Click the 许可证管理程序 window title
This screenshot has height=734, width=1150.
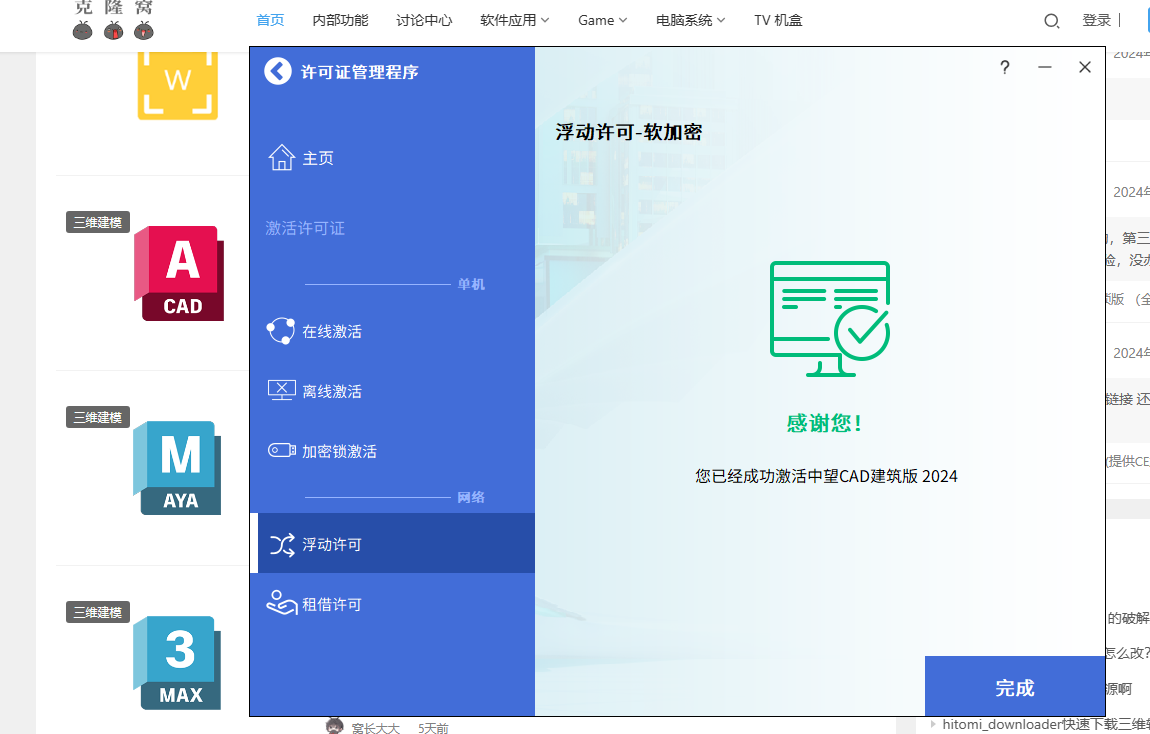click(x=360, y=72)
